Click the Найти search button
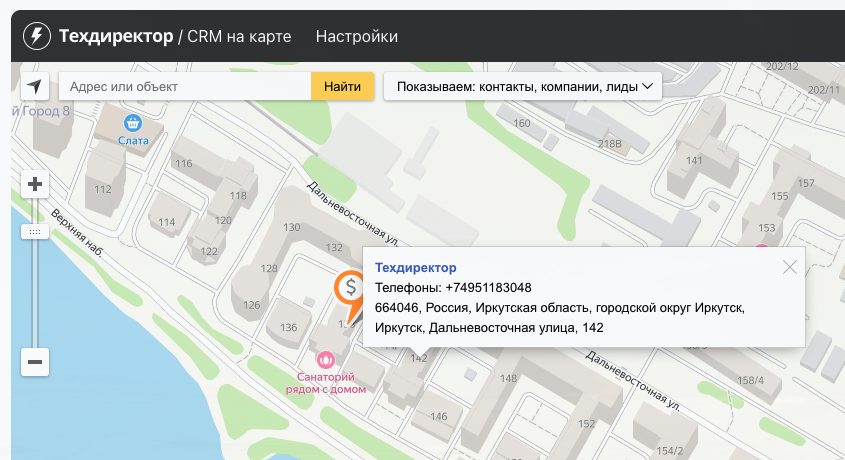This screenshot has width=845, height=460. pyautogui.click(x=342, y=86)
